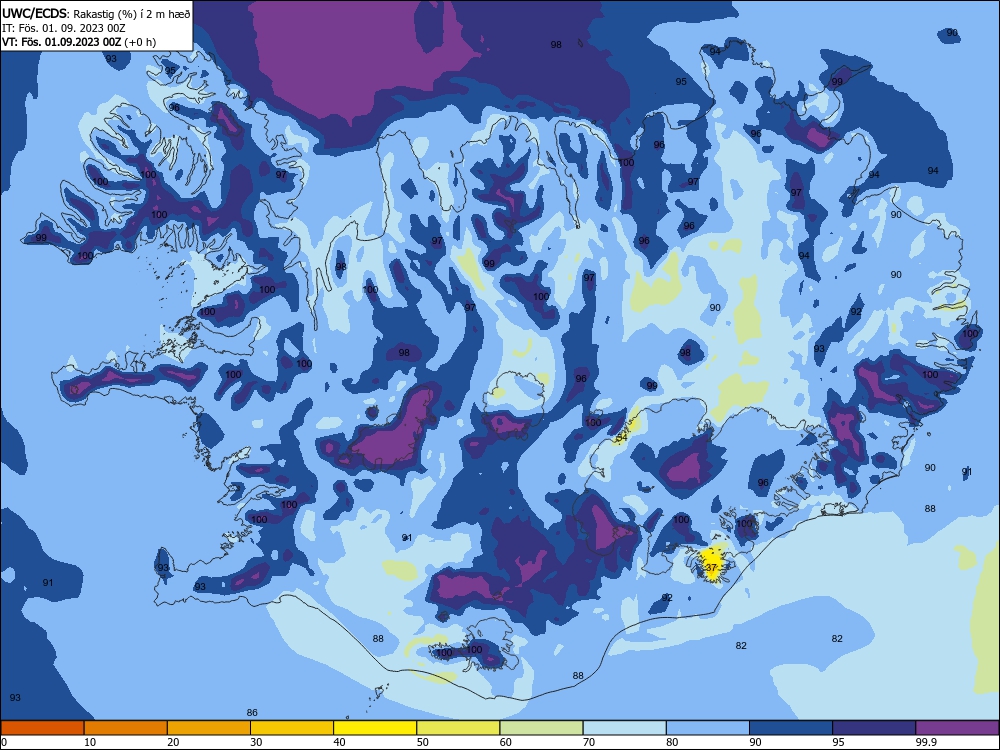Select the bright yellow 40–50 legend swatch

[x=375, y=728]
